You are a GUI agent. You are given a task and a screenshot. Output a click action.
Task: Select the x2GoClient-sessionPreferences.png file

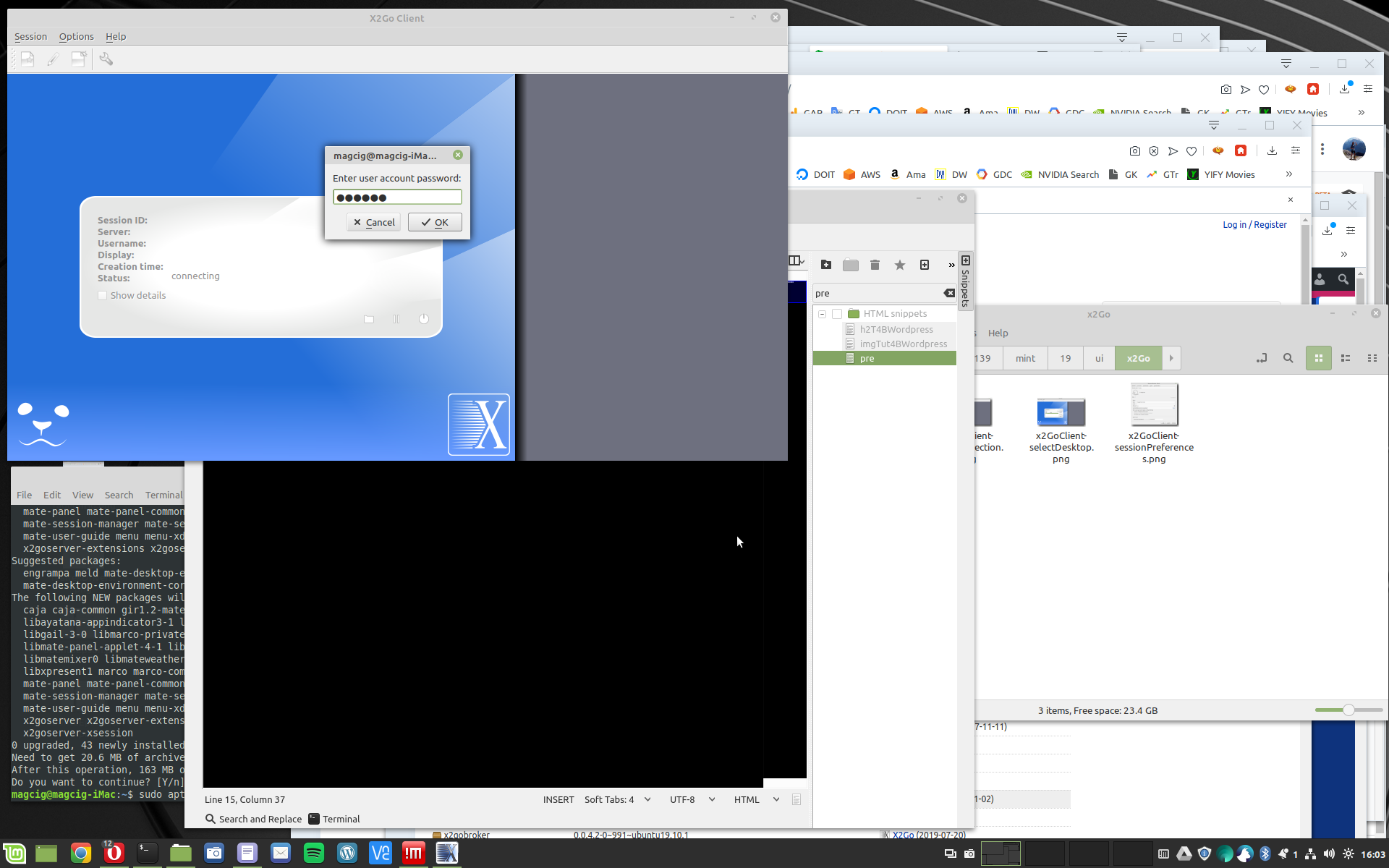1154,424
